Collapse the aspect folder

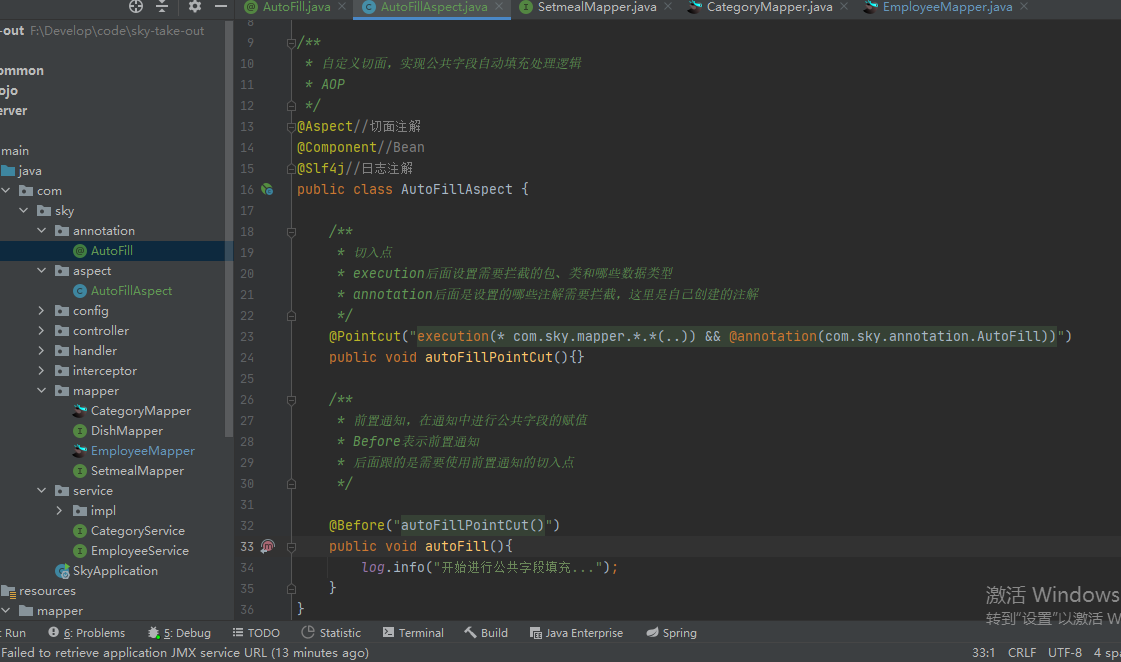pos(41,270)
